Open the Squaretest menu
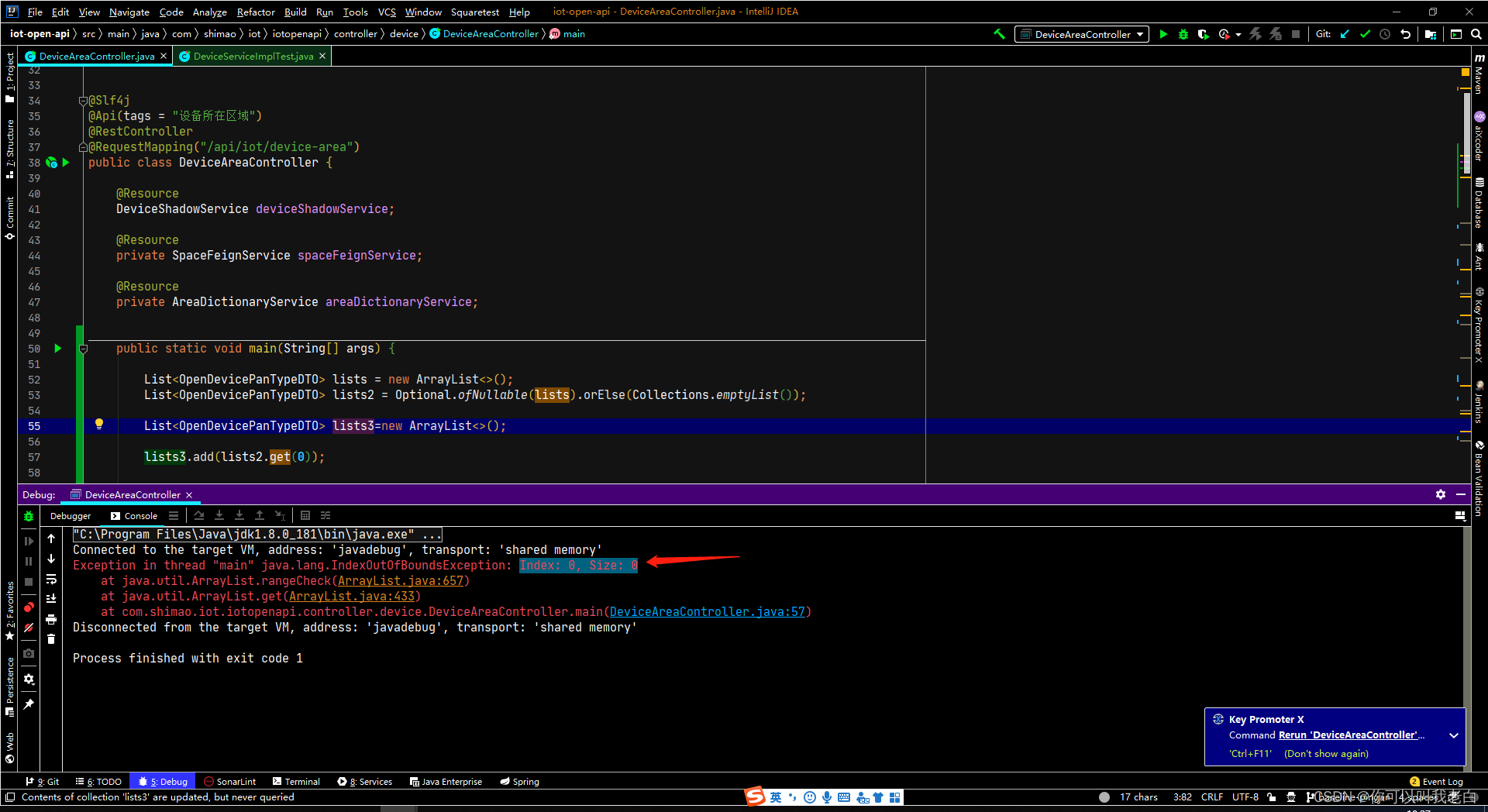Screen dimensions: 1488x812 (x=475, y=12)
